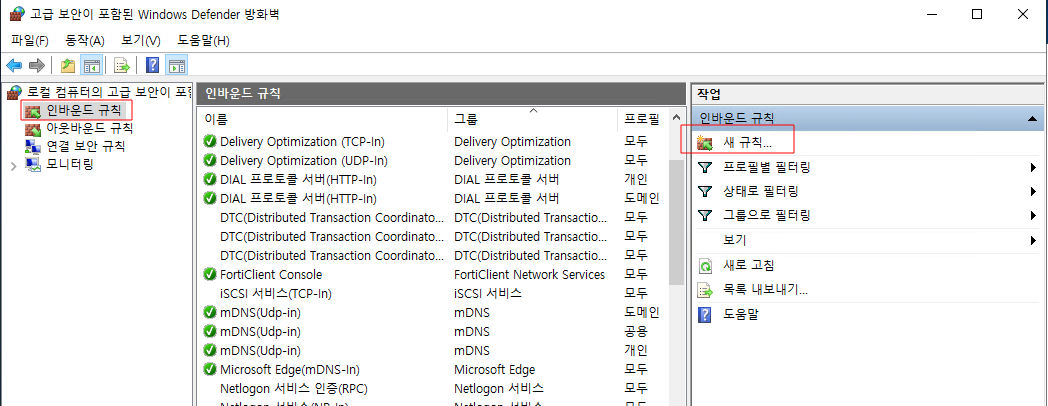Image resolution: width=1048 pixels, height=406 pixels.
Task: Click the New Rule (새 규칙) icon
Action: (705, 142)
